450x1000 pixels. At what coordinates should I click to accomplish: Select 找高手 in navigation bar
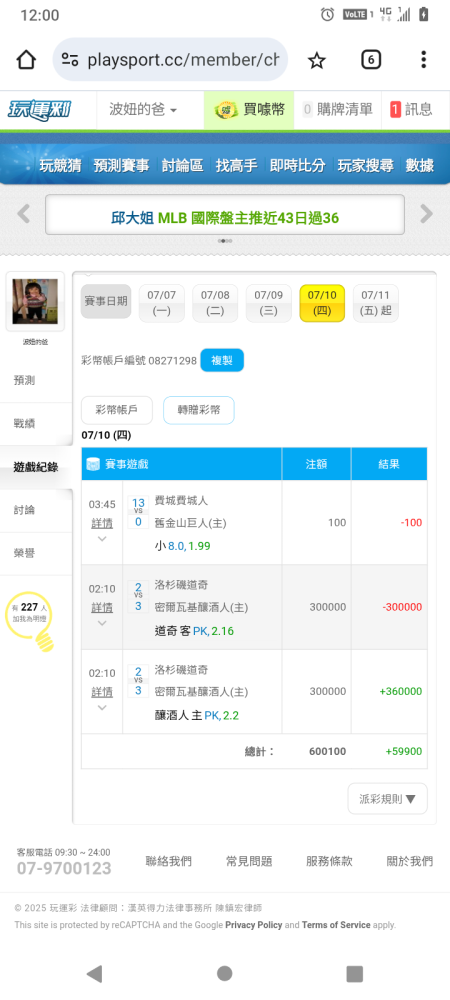(x=236, y=166)
